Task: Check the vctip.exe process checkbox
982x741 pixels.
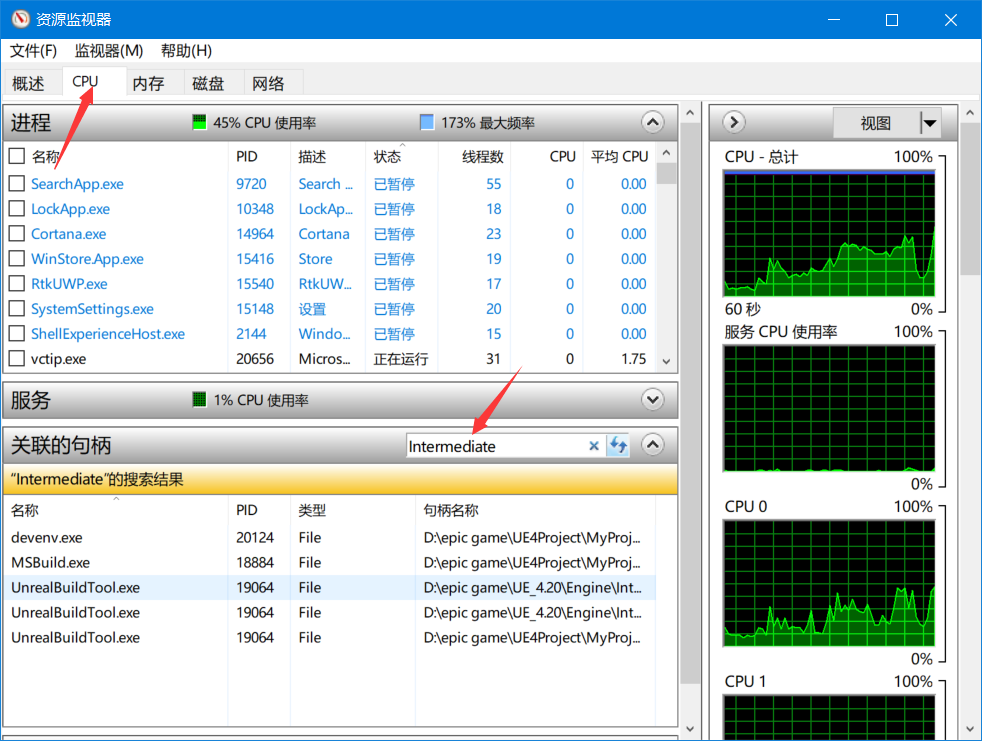Action: coord(17,359)
